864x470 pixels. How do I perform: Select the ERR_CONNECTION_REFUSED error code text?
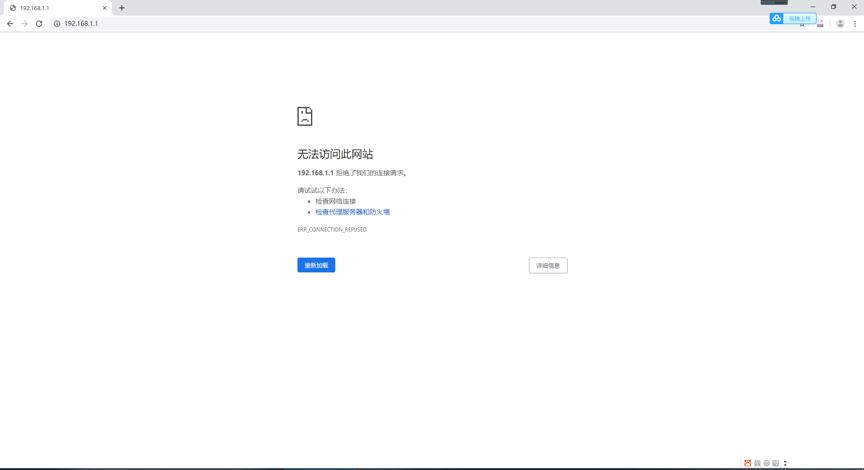332,229
